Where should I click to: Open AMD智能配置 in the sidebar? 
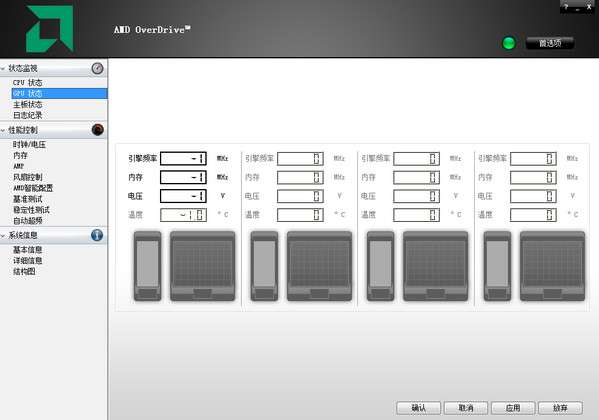pyautogui.click(x=33, y=188)
